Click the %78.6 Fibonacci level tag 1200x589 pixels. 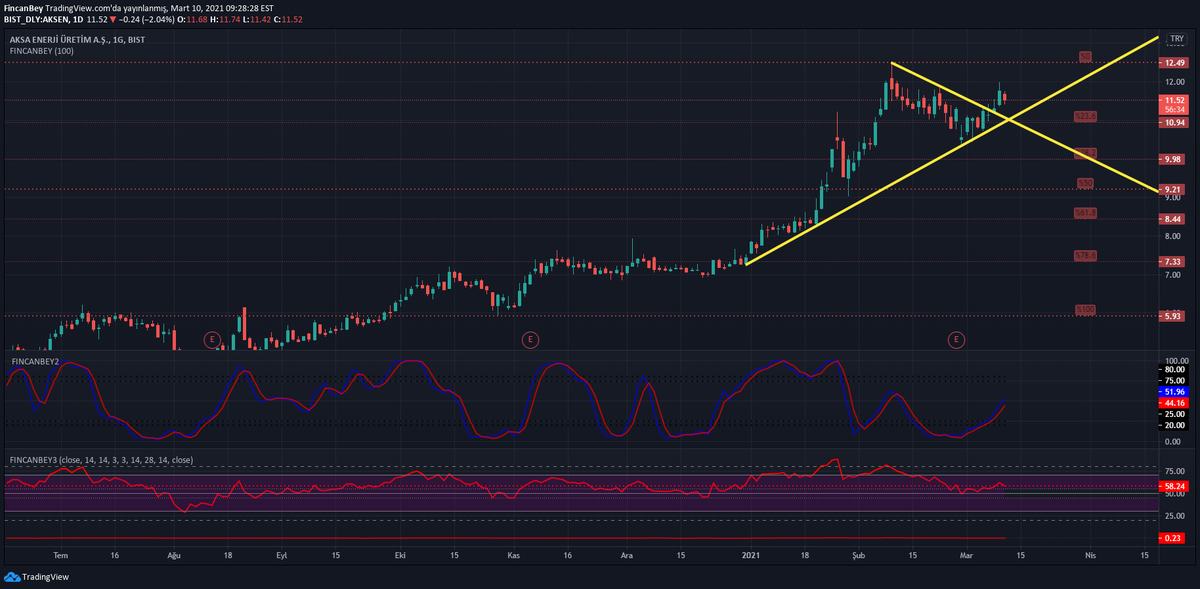pos(1085,255)
